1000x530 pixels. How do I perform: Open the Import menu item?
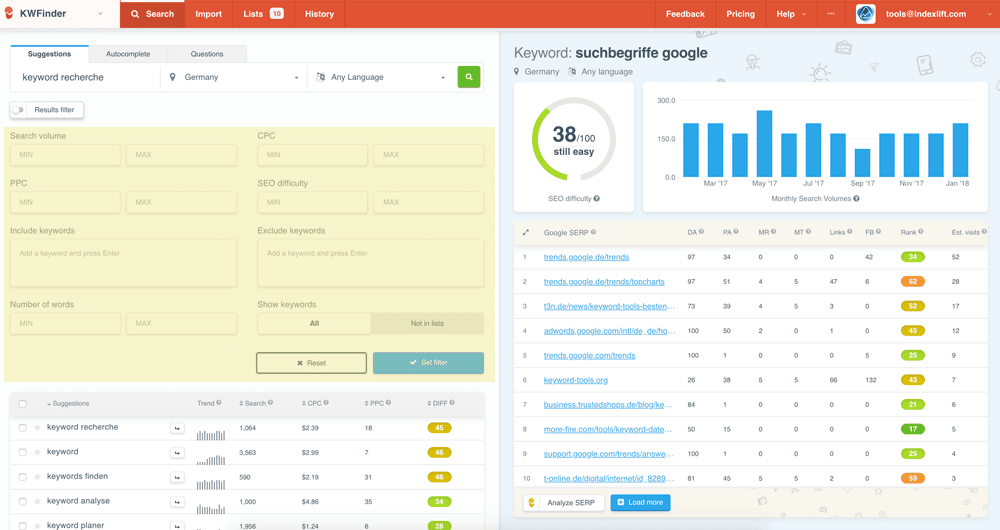[x=209, y=13]
